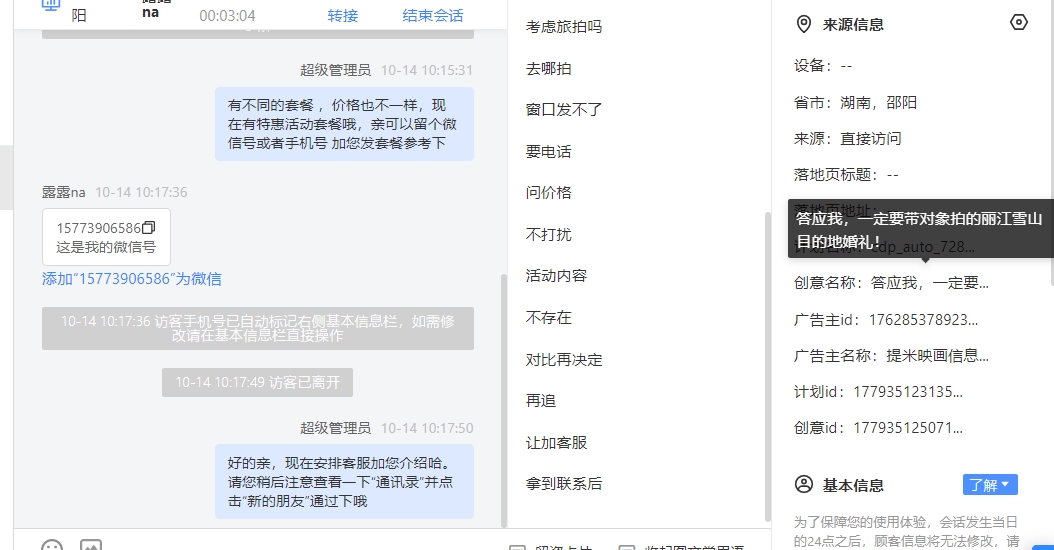Select quick reply 考虑旅拍吗

tap(563, 27)
